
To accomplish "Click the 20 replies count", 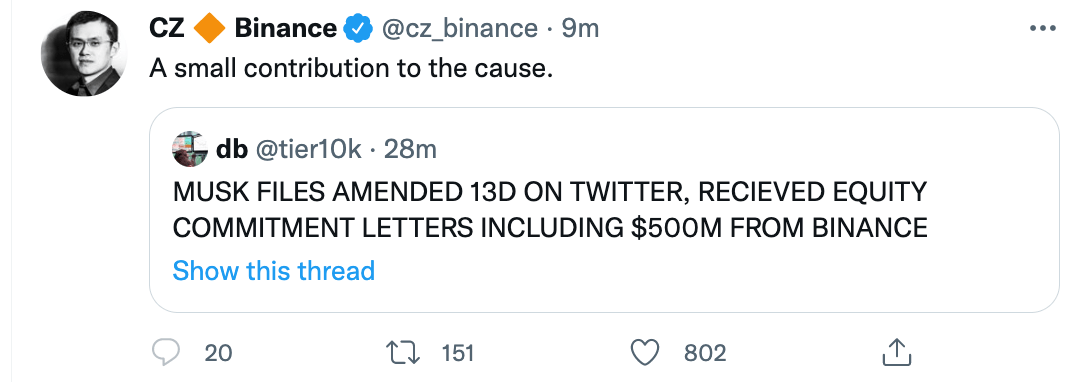I will click(x=218, y=353).
